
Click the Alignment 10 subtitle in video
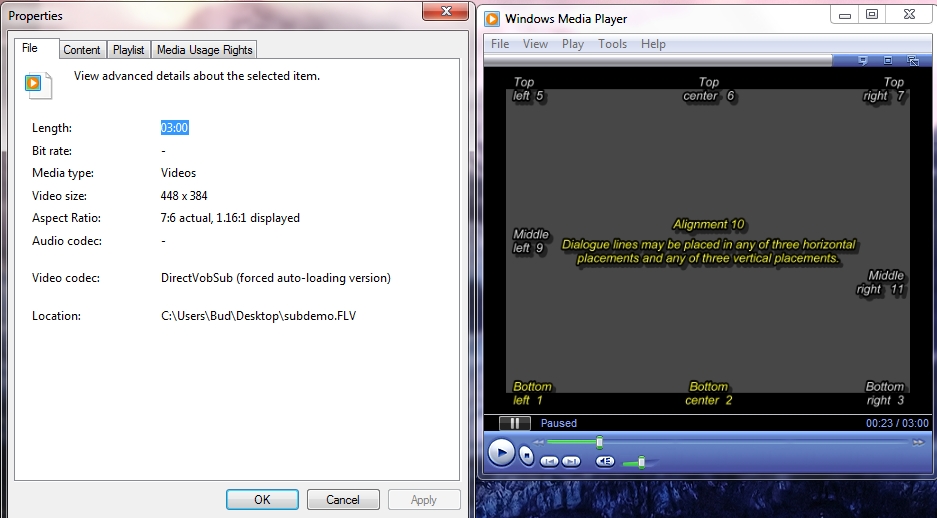tap(709, 225)
